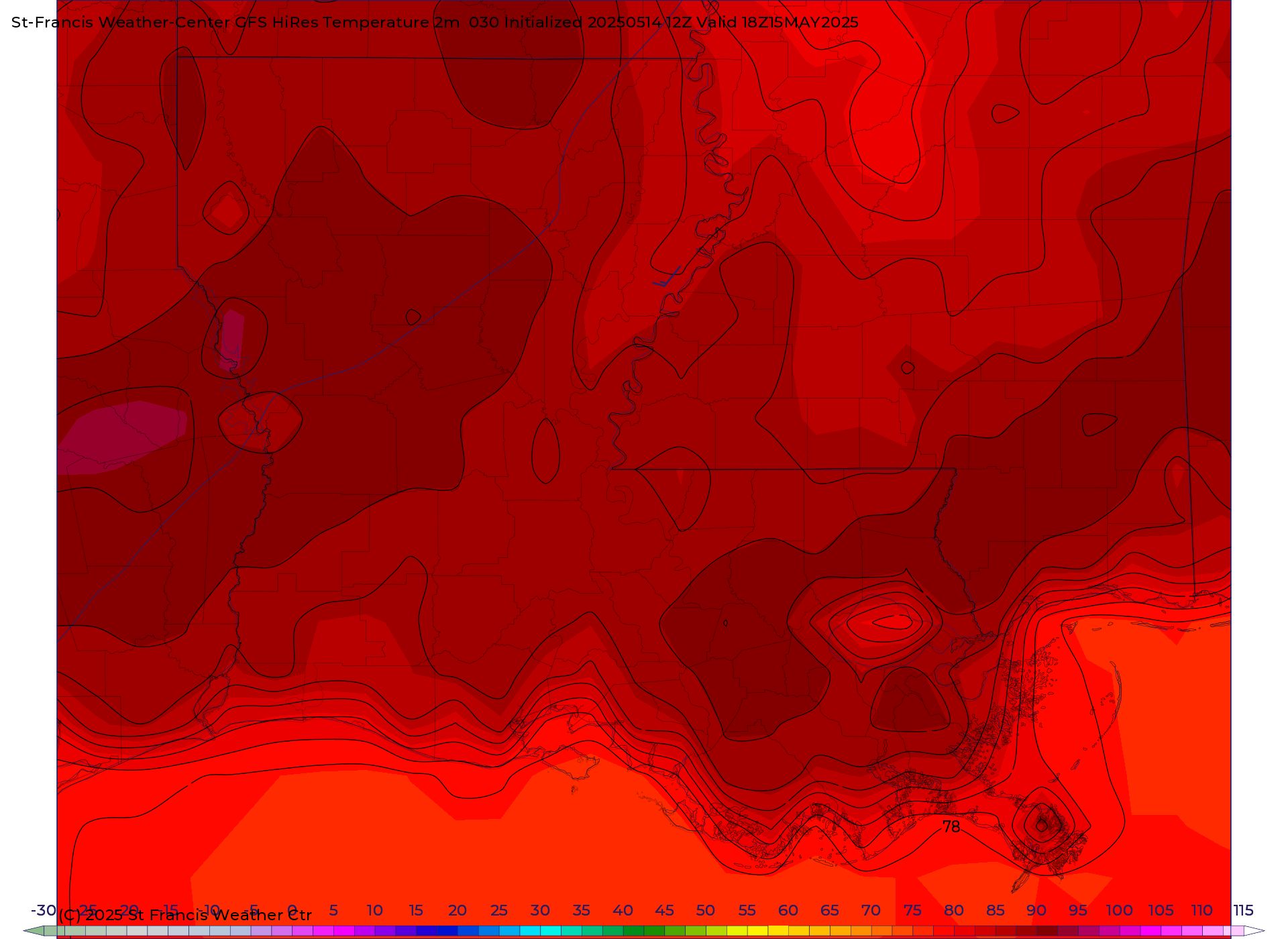Click the '70' colorbar scale label
Image resolution: width=1288 pixels, height=939 pixels.
[871, 910]
